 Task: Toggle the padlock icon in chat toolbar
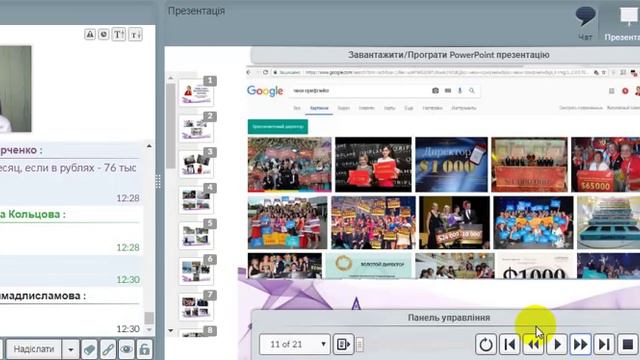click(x=144, y=349)
